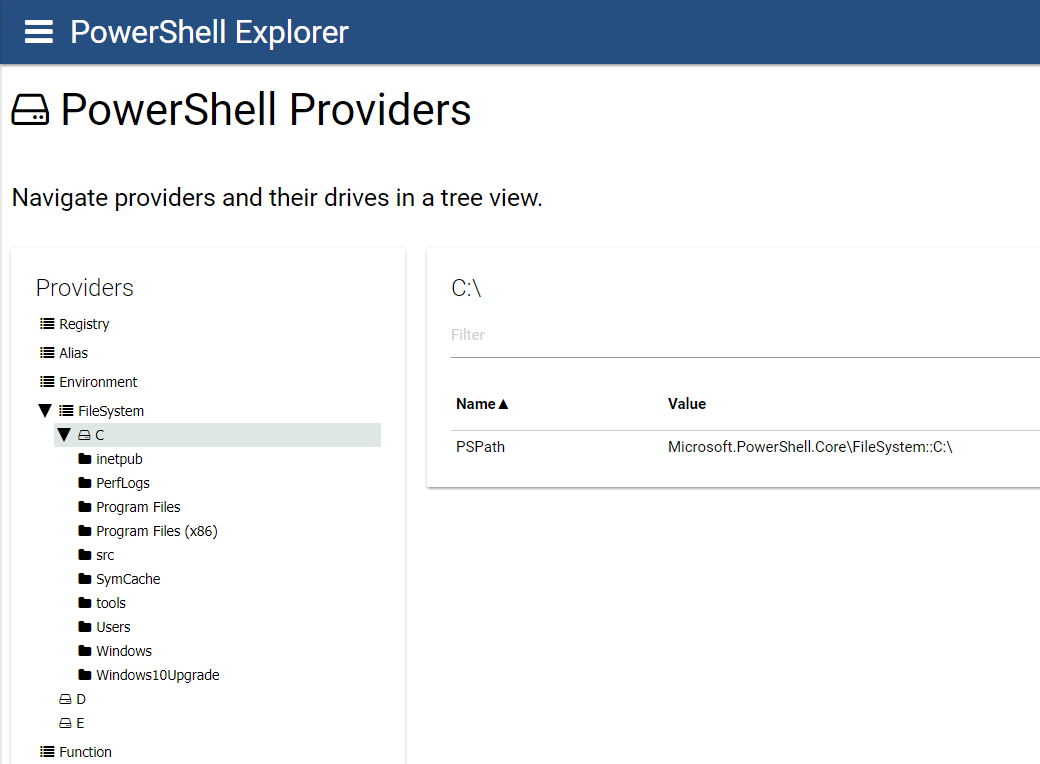Viewport: 1040px width, 764px height.
Task: Click the Microsoft.PowerShell.Core\FileSystem::C:\ value
Action: (x=810, y=447)
